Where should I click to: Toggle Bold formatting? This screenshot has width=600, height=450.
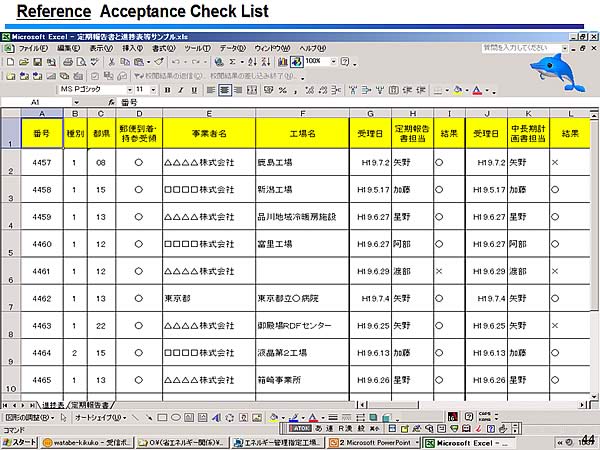(x=167, y=90)
